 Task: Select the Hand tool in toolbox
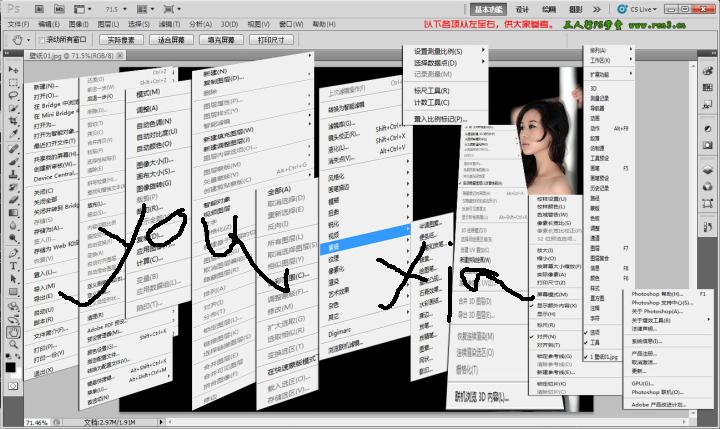pyautogui.click(x=13, y=332)
